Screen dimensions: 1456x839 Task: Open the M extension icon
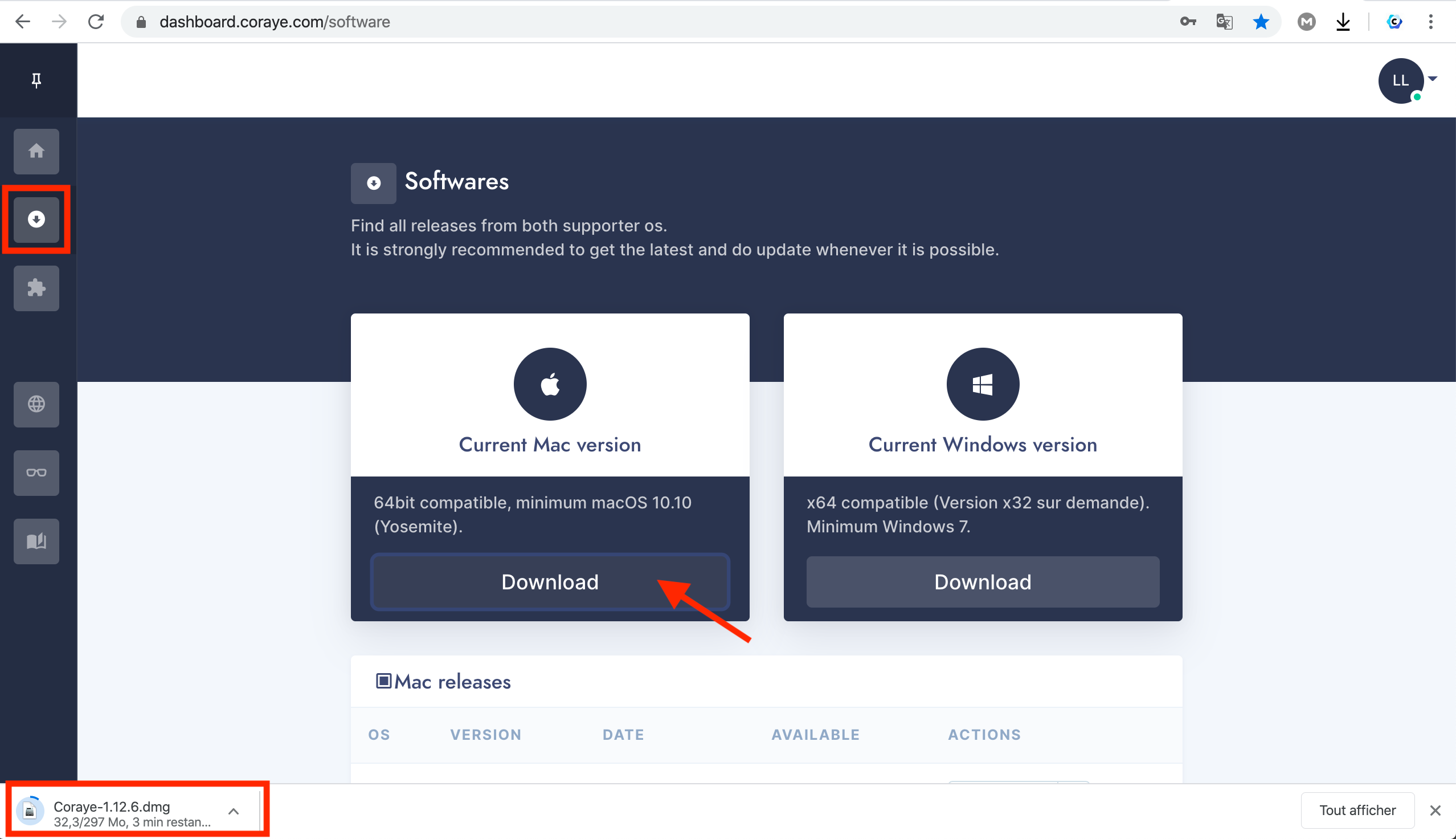(1306, 22)
